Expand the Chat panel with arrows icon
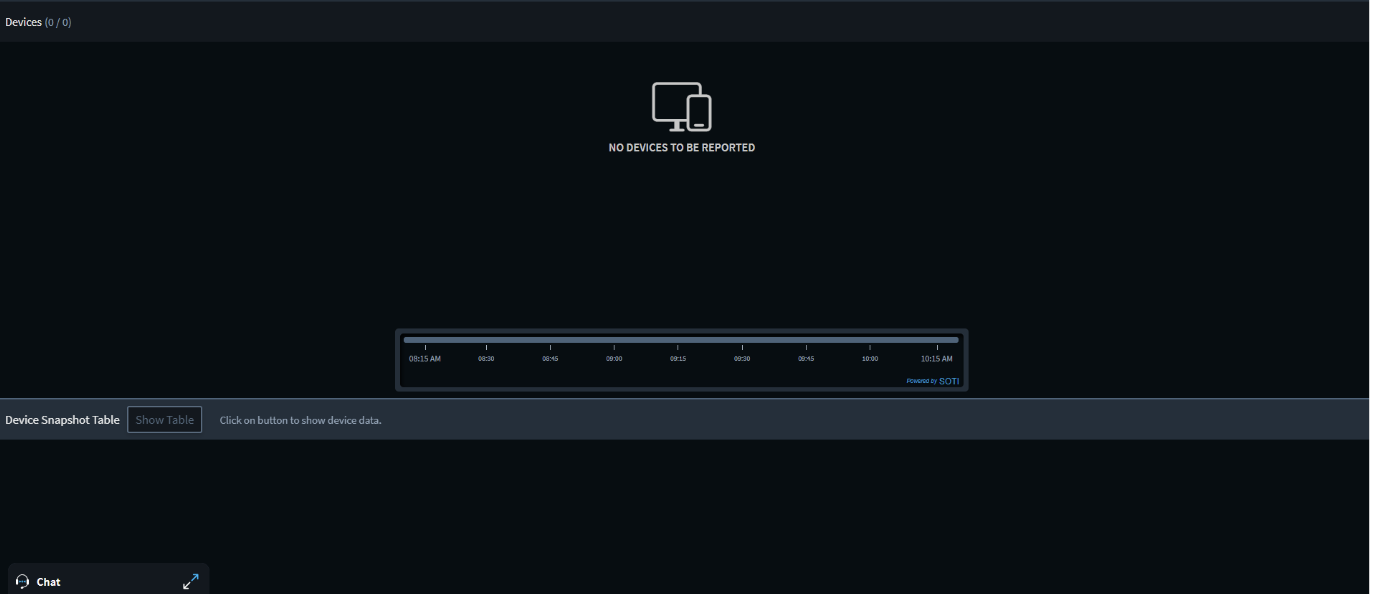The width and height of the screenshot is (1376, 594). click(190, 581)
